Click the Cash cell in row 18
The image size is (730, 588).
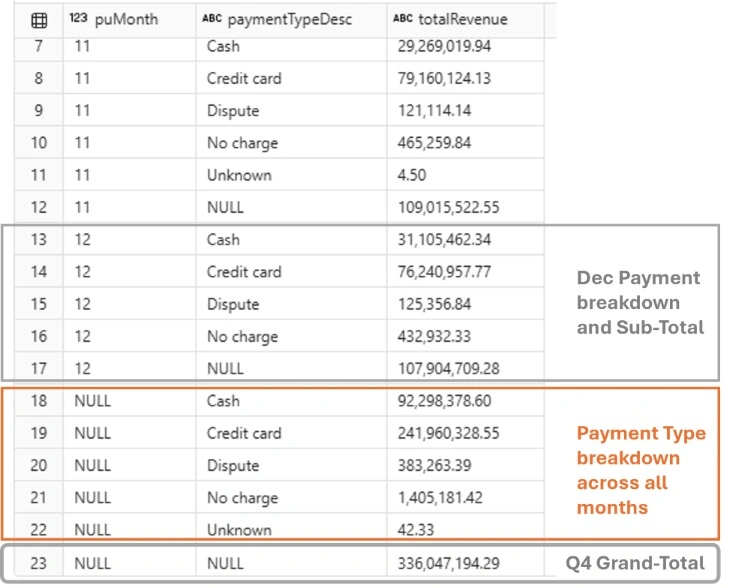coord(223,401)
